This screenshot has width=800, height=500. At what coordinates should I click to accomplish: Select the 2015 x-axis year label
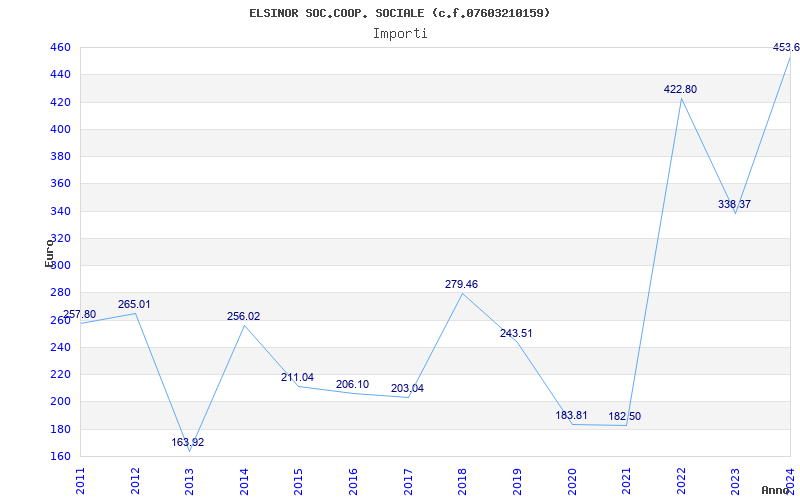299,481
